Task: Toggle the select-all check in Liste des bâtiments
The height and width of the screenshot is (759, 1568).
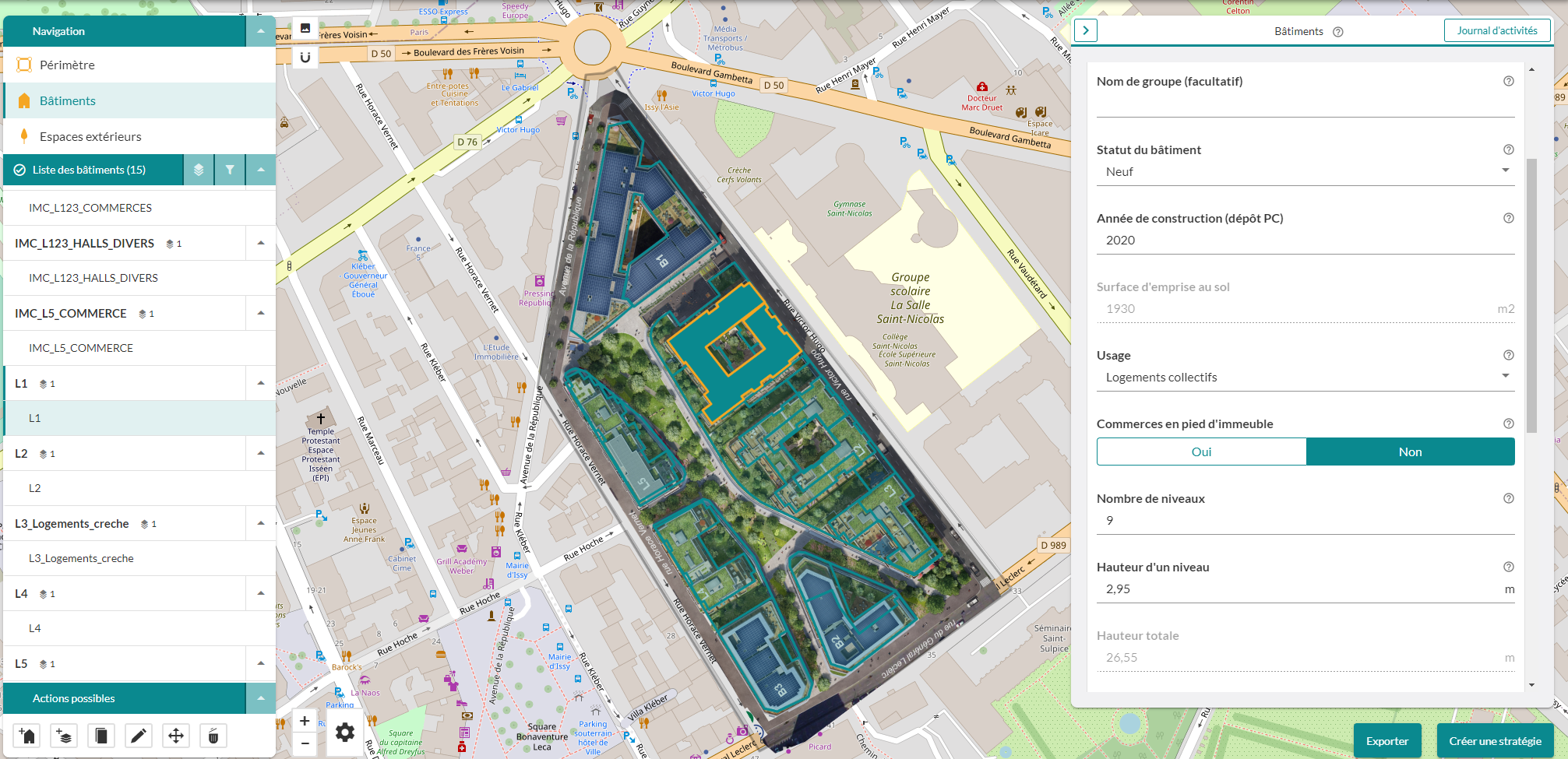Action: 19,170
